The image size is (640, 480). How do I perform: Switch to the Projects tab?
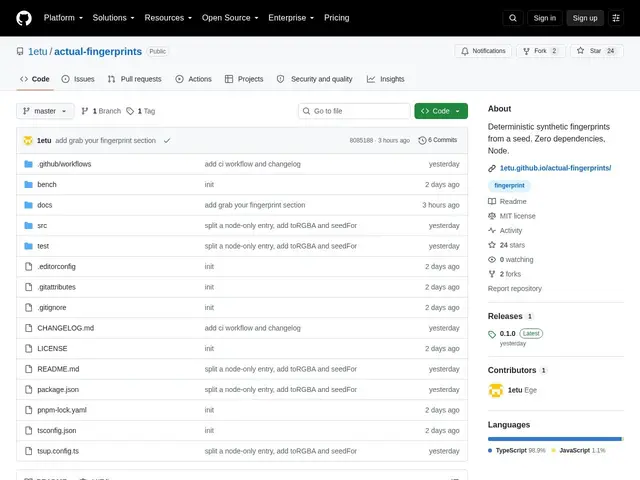click(x=244, y=79)
